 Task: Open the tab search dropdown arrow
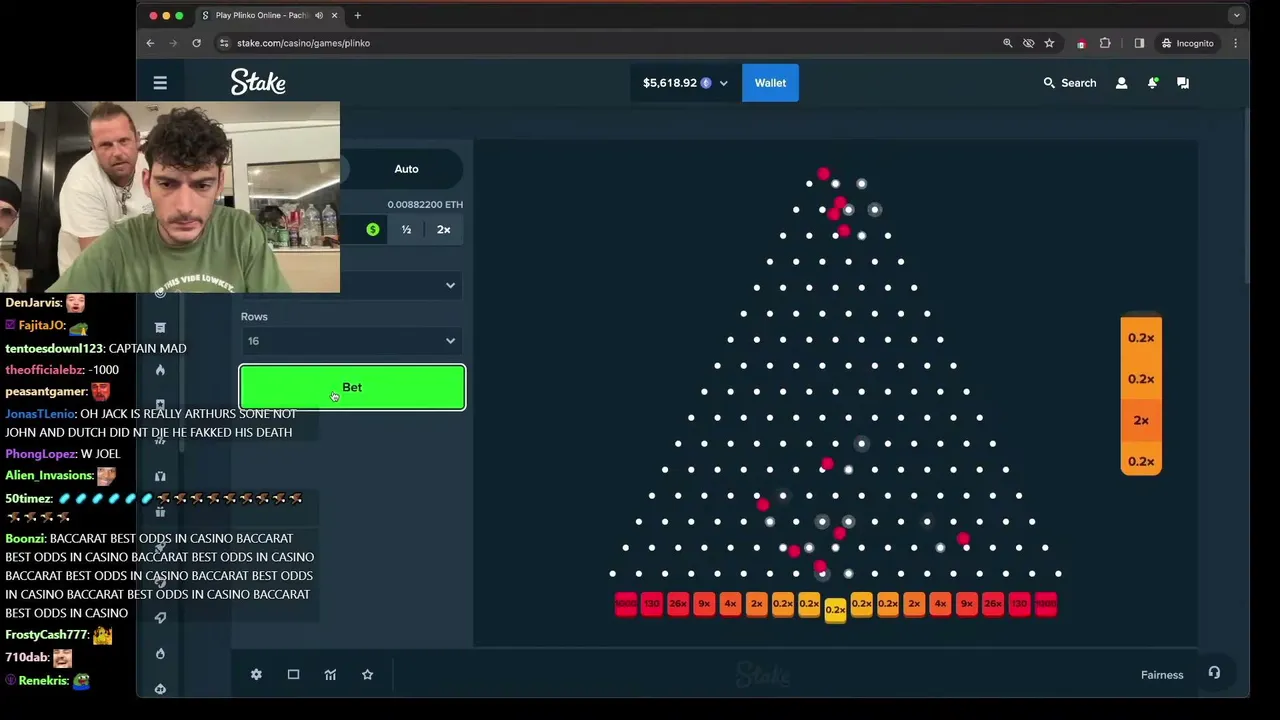(x=1236, y=15)
